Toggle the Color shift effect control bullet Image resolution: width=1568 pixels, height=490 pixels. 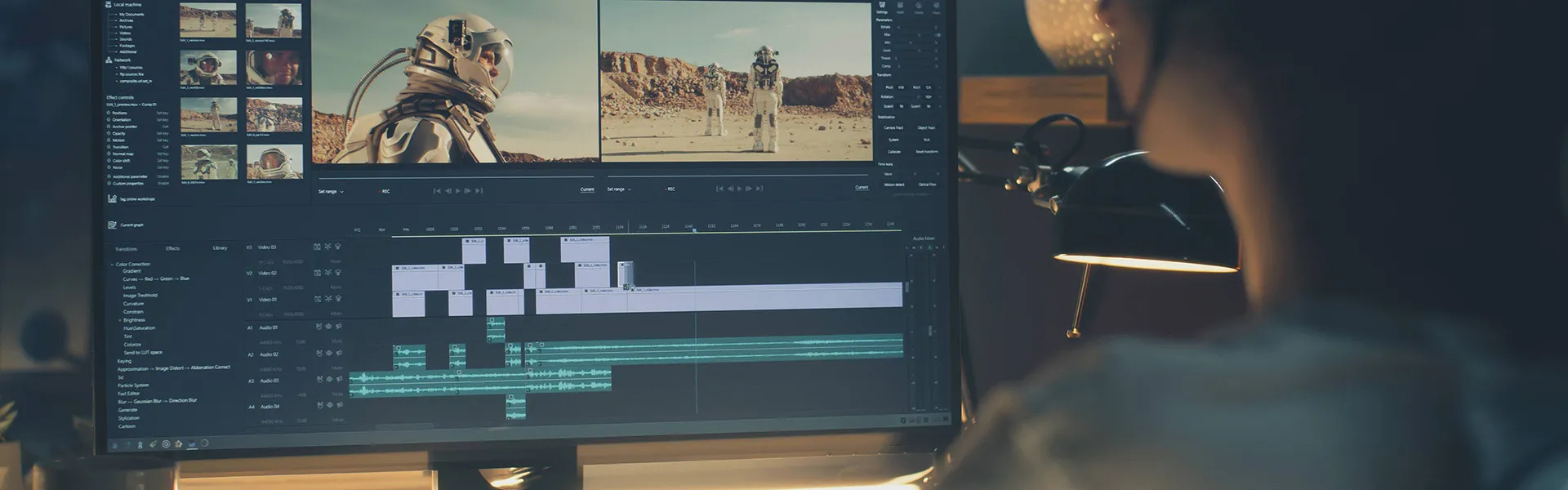(x=109, y=160)
